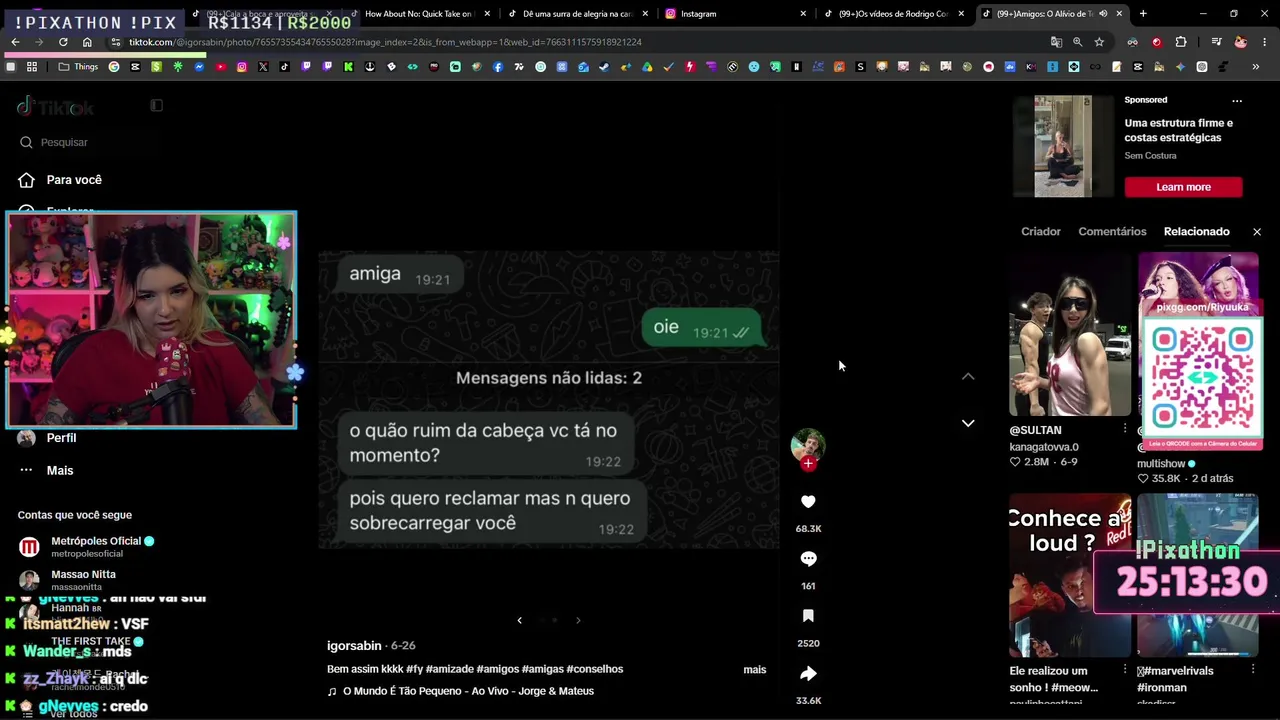This screenshot has width=1280, height=720.
Task: Open the media controls icon in browser toolbar
Action: [x=1216, y=42]
